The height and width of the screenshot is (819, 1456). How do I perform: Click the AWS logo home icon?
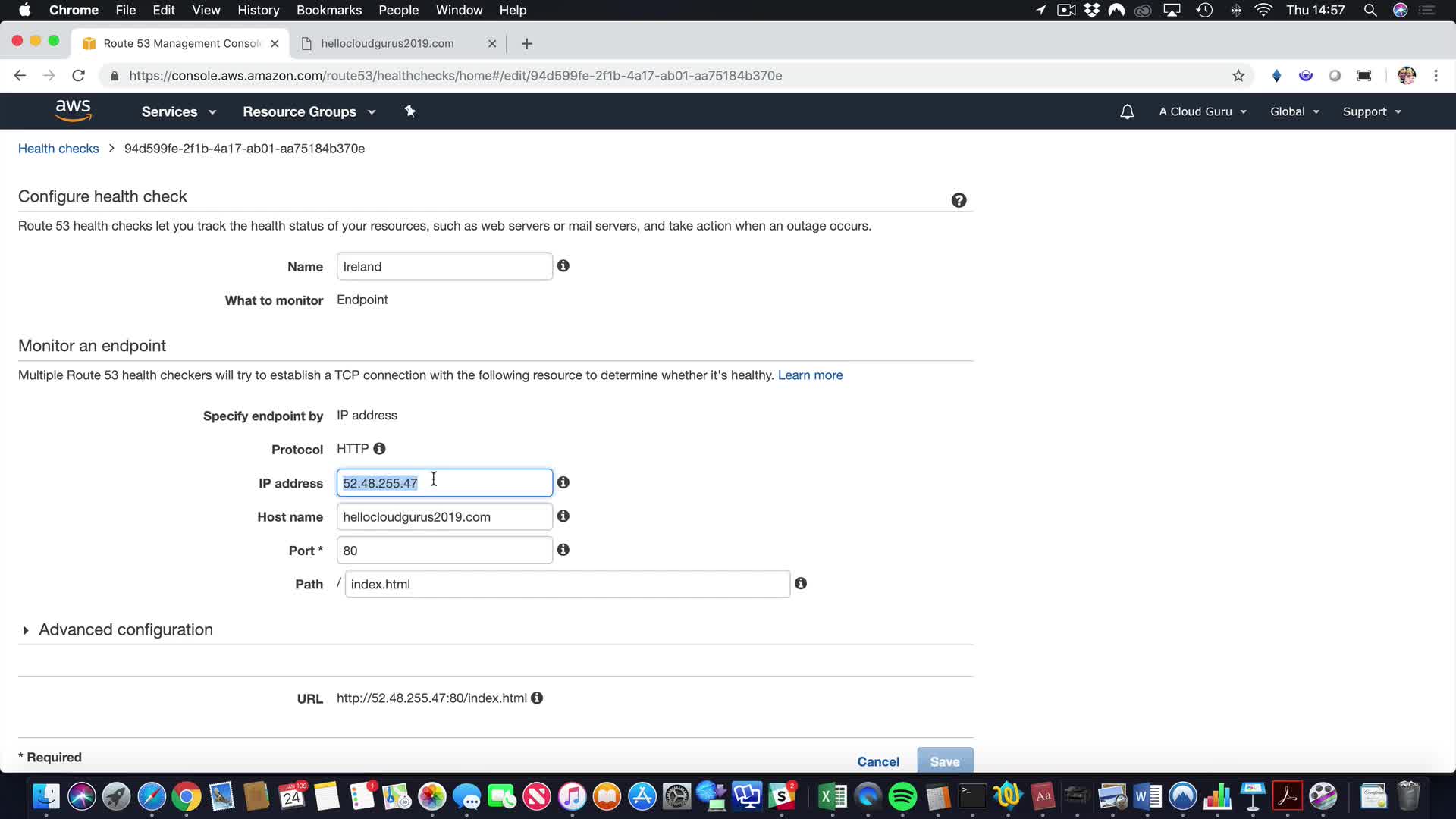click(x=74, y=111)
